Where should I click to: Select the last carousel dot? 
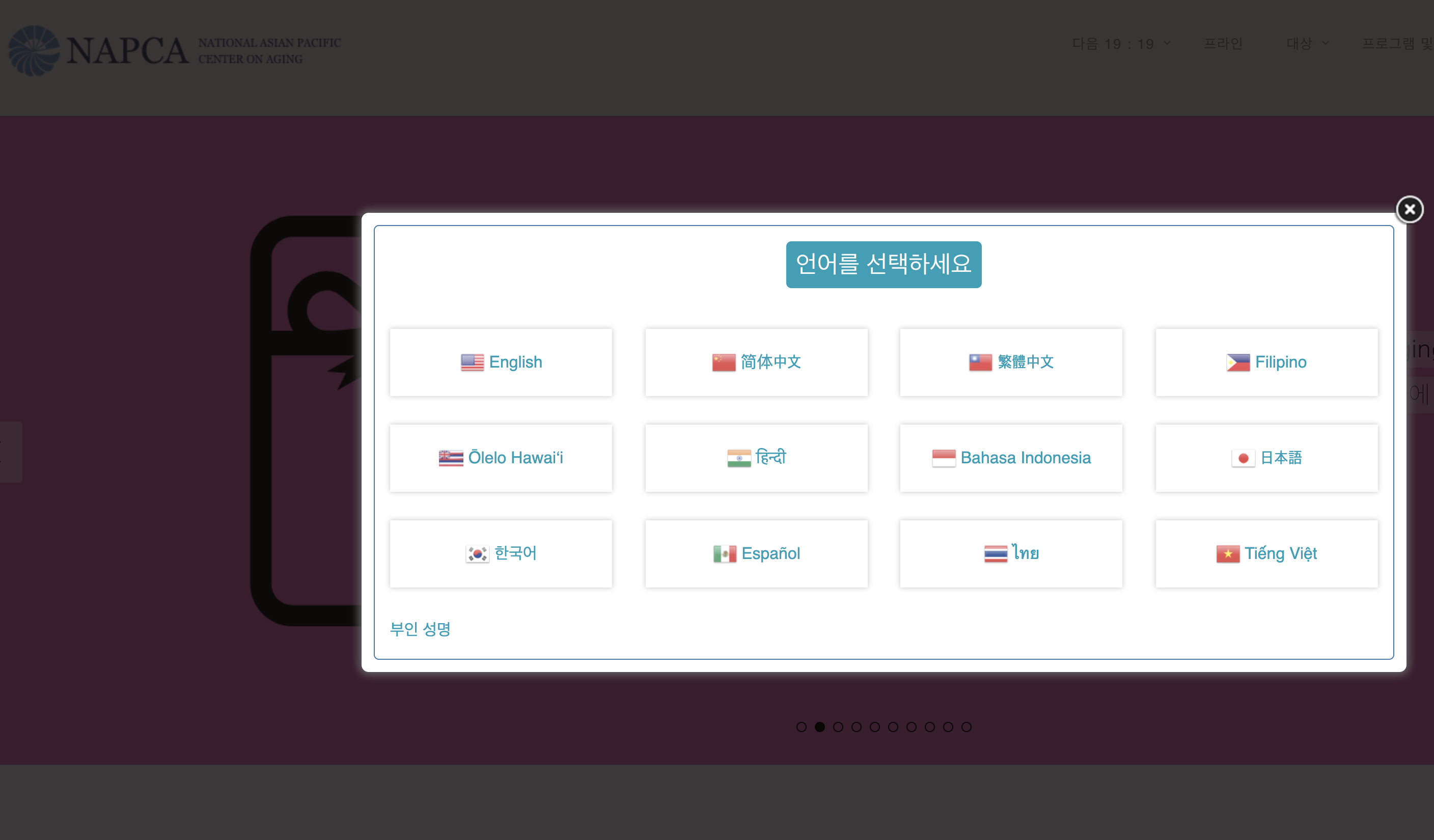coord(966,727)
